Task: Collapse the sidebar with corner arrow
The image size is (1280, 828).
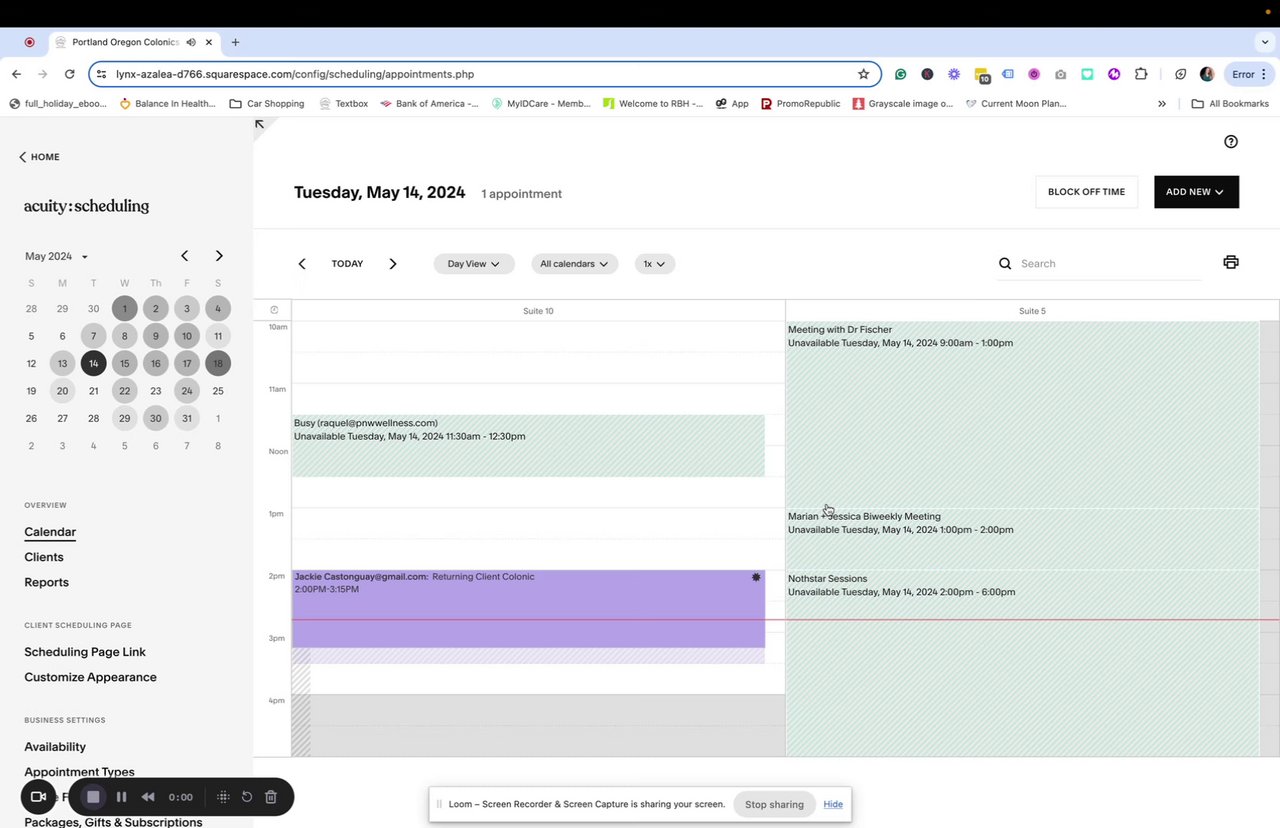Action: point(260,124)
